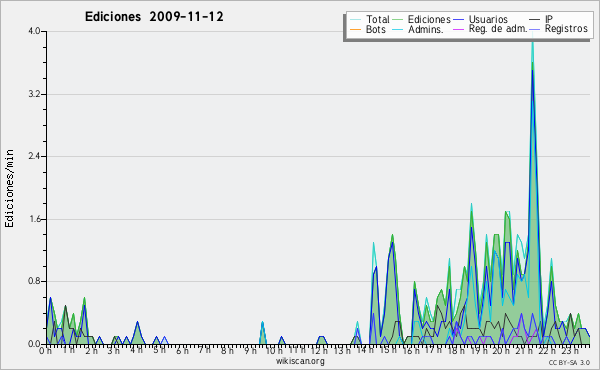Click the orange Bots legend color line

tap(355, 29)
